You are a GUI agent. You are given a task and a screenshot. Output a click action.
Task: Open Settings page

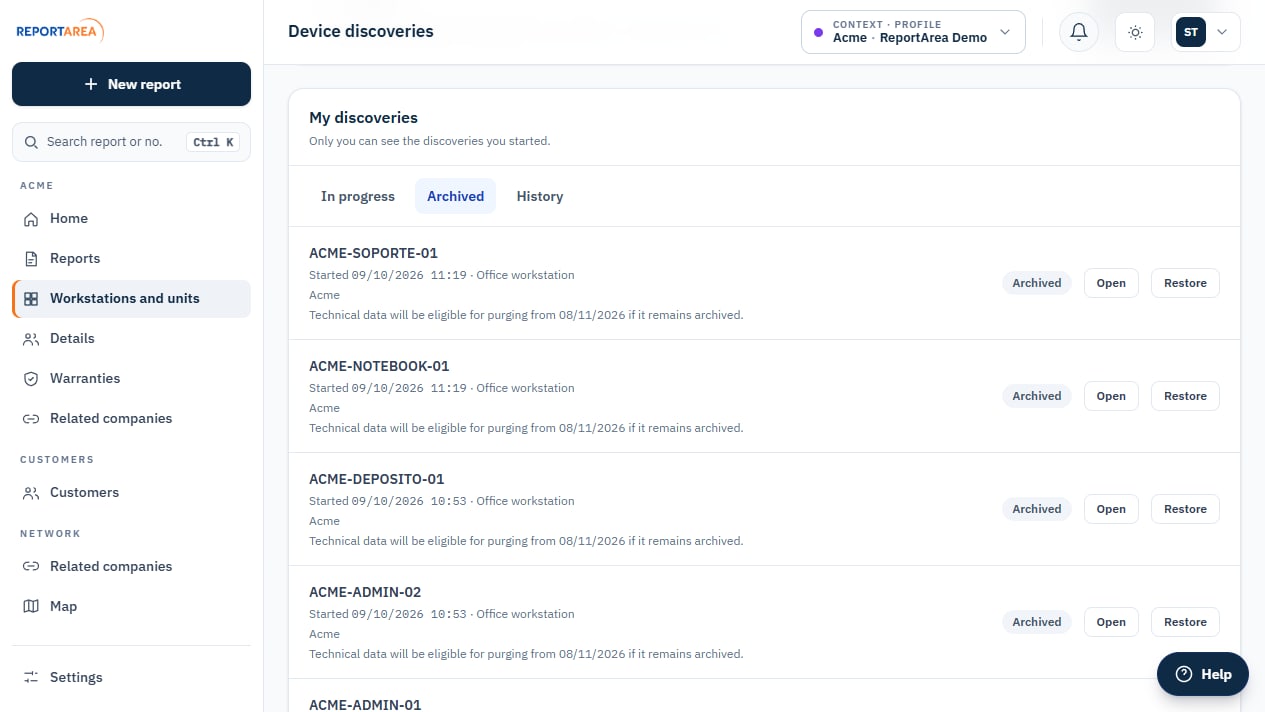point(131,677)
